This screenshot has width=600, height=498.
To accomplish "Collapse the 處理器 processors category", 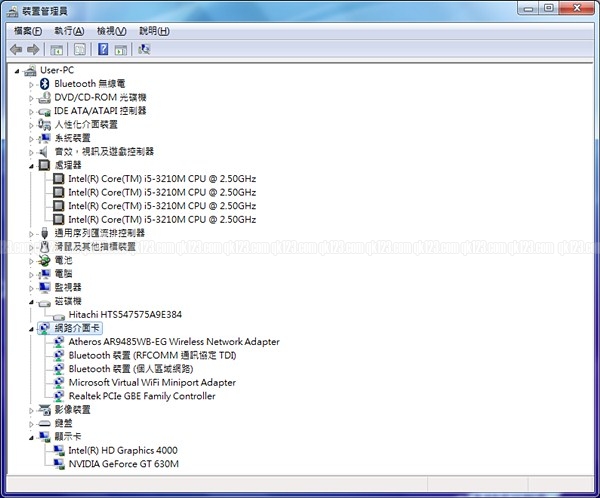I will (32, 165).
